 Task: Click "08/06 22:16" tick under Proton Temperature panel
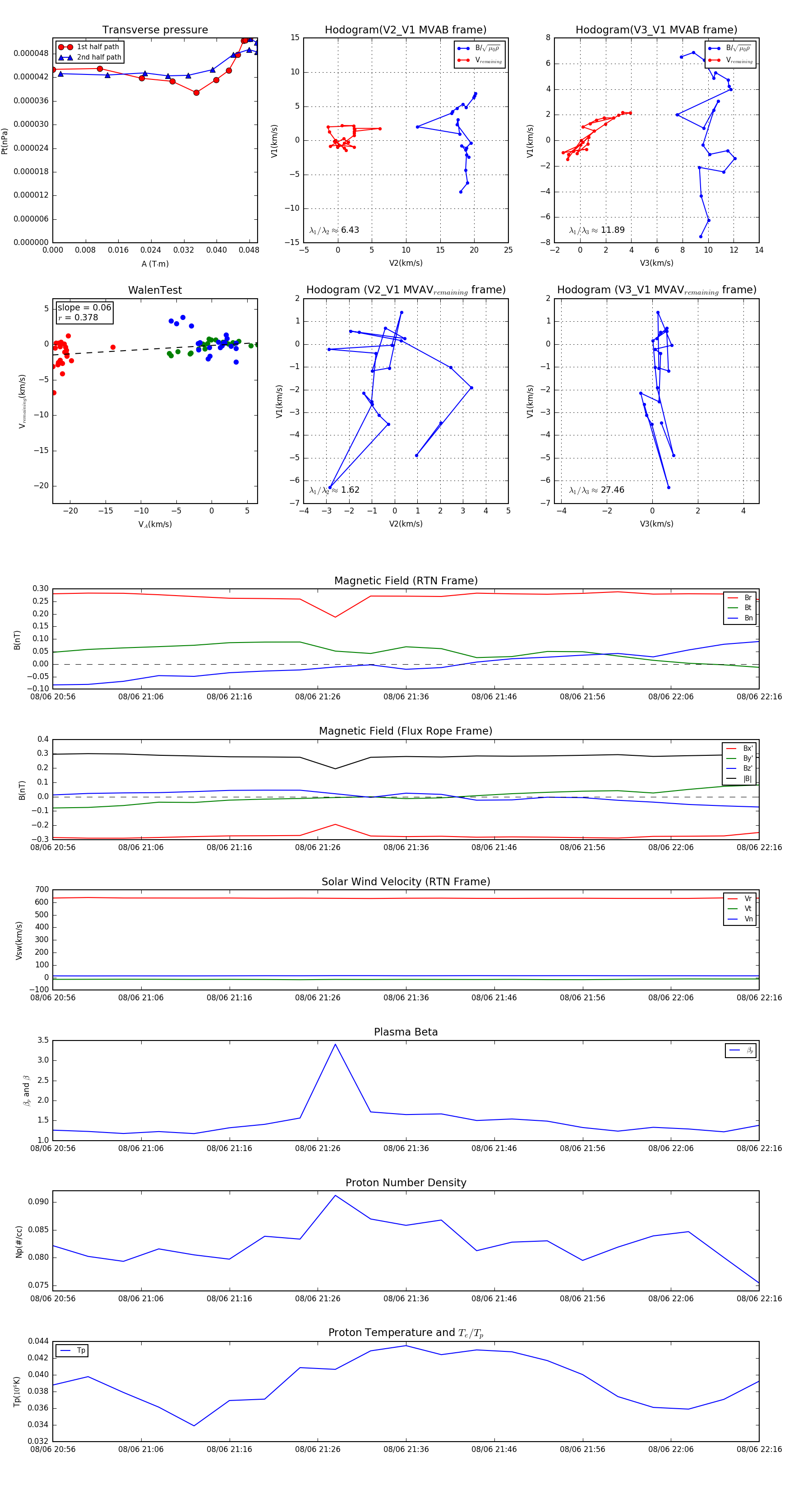(759, 1449)
